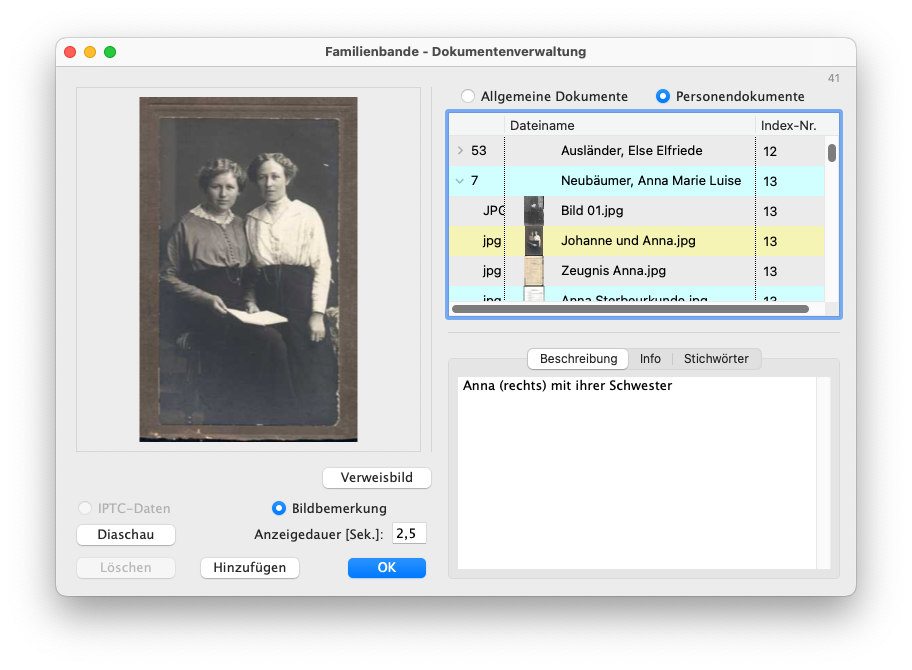912x670 pixels.
Task: Click into the Anzeigedauer seconds field
Action: 408,534
